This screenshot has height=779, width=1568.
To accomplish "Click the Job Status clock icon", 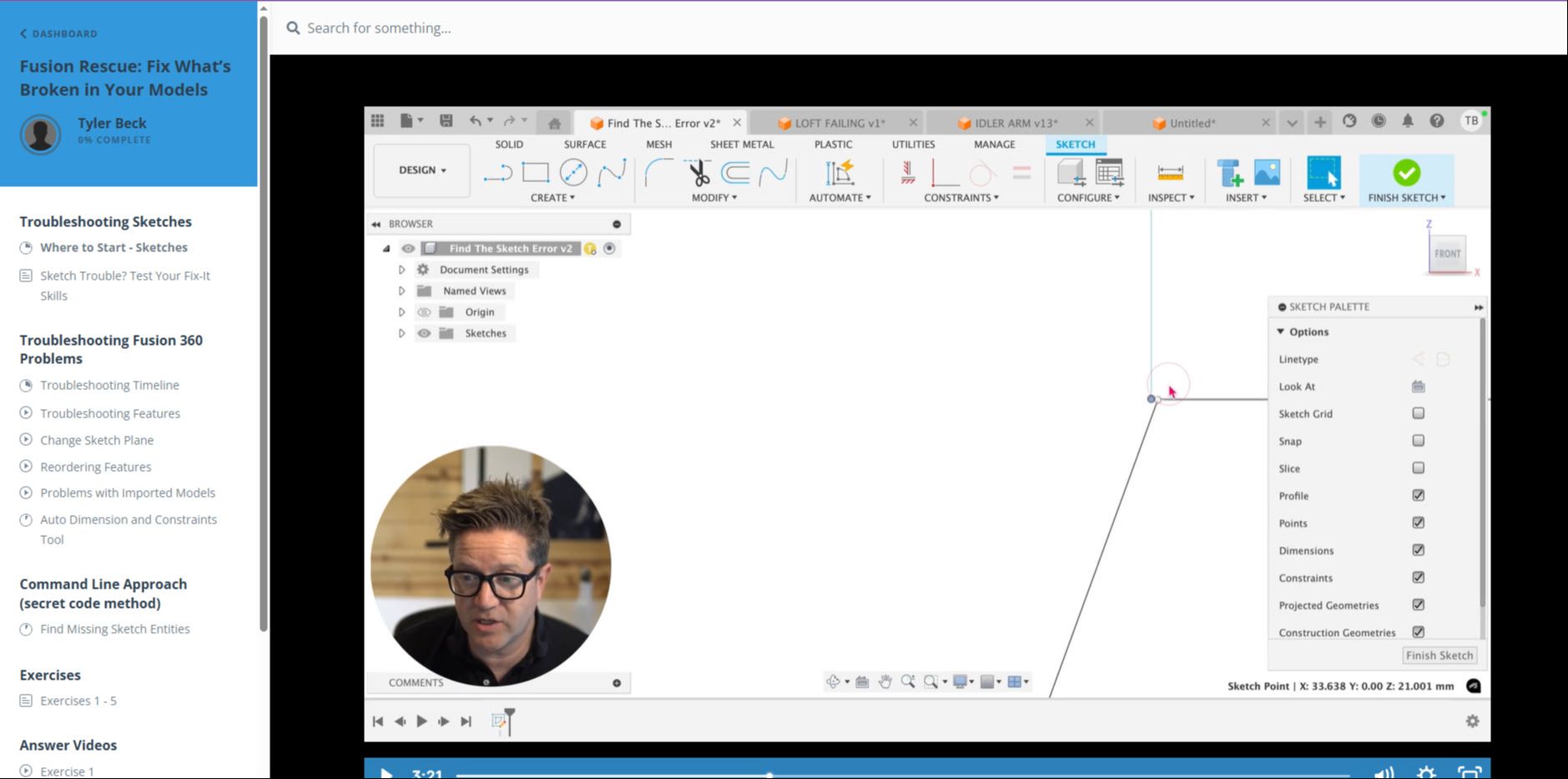I will click(1379, 121).
